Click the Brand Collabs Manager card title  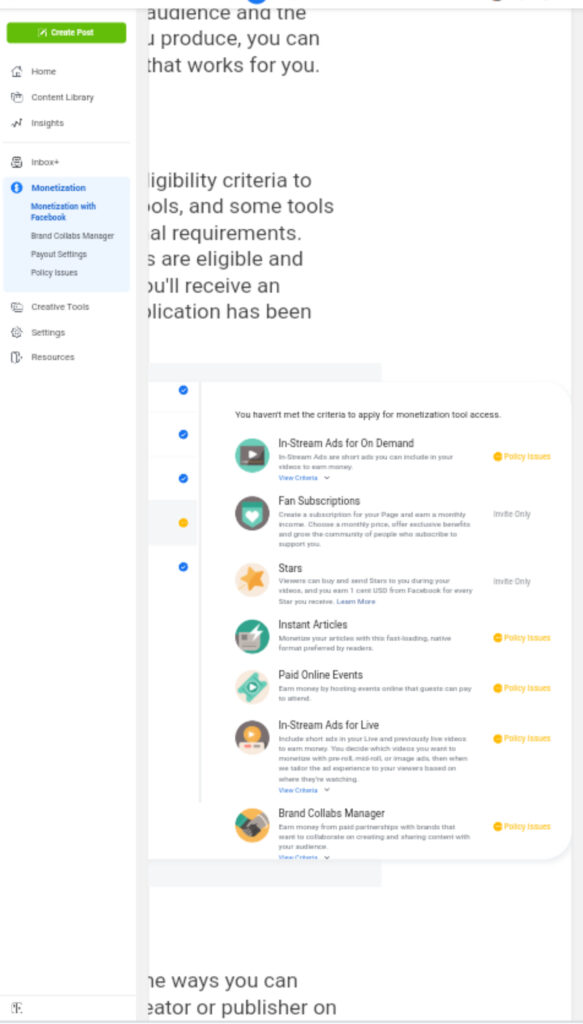click(332, 813)
